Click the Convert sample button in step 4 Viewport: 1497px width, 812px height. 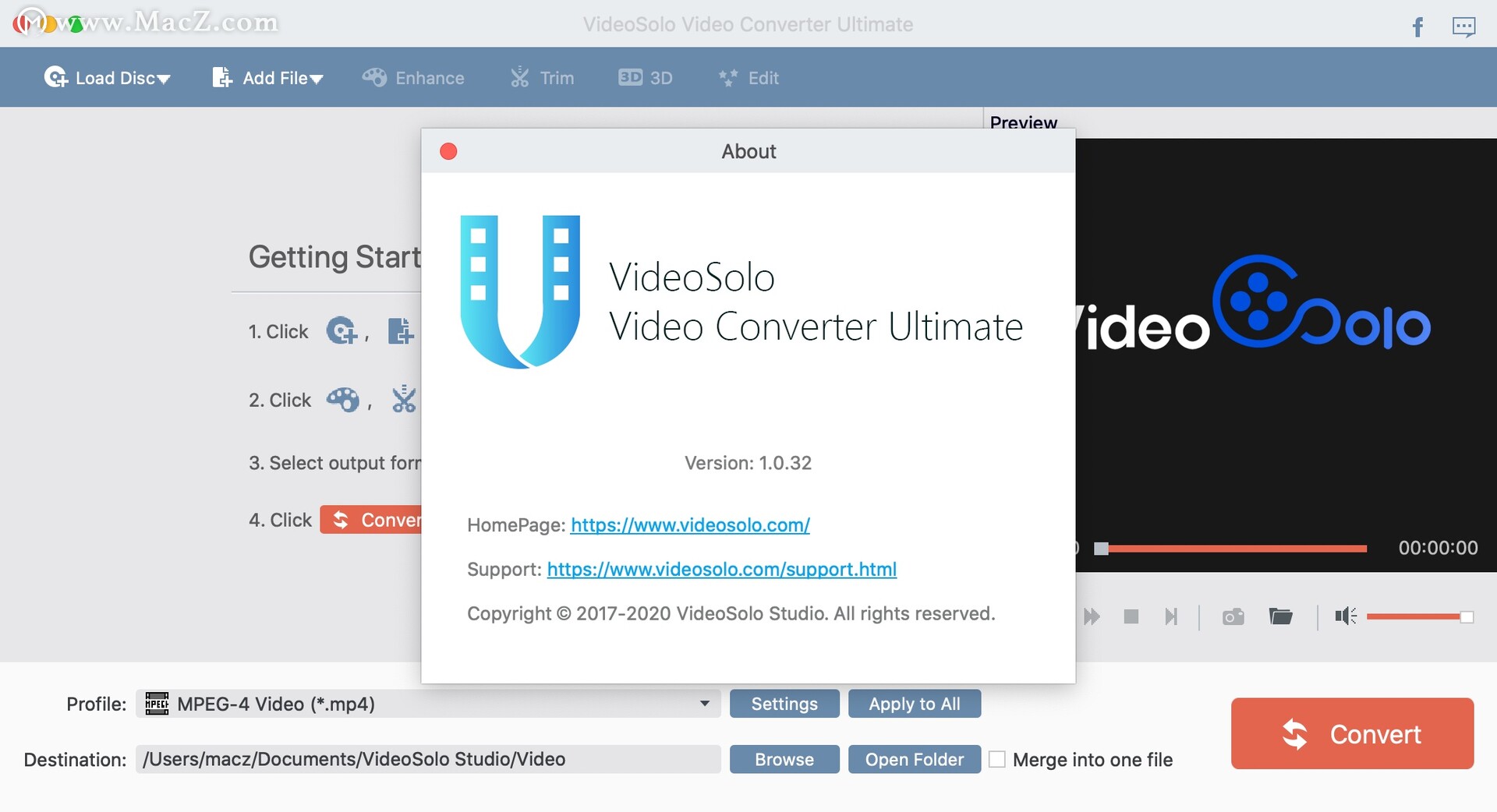coord(371,520)
